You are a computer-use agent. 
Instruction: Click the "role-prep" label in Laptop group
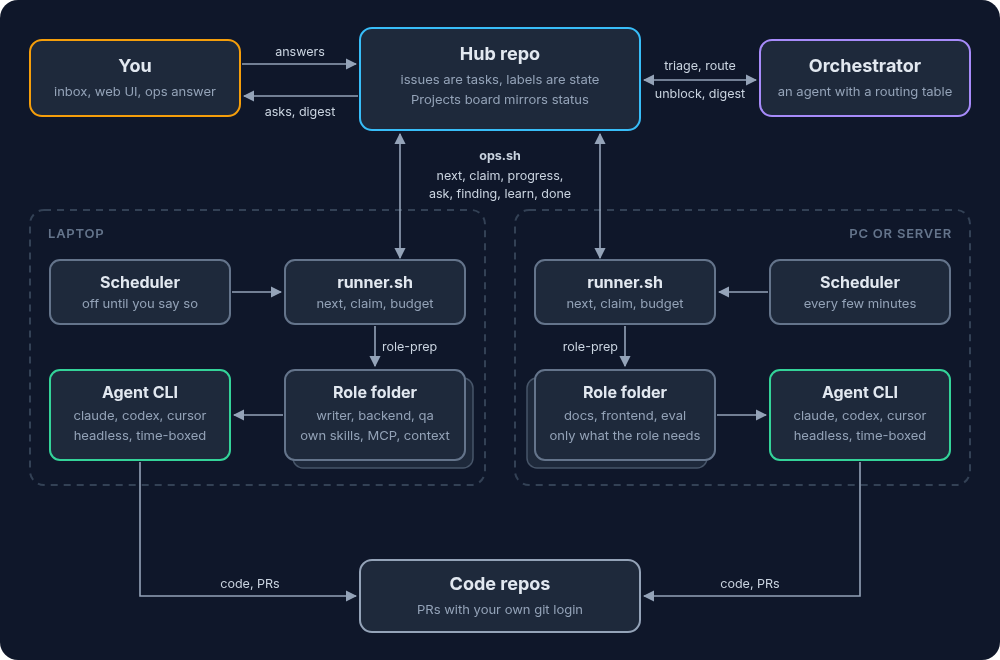[x=409, y=347]
